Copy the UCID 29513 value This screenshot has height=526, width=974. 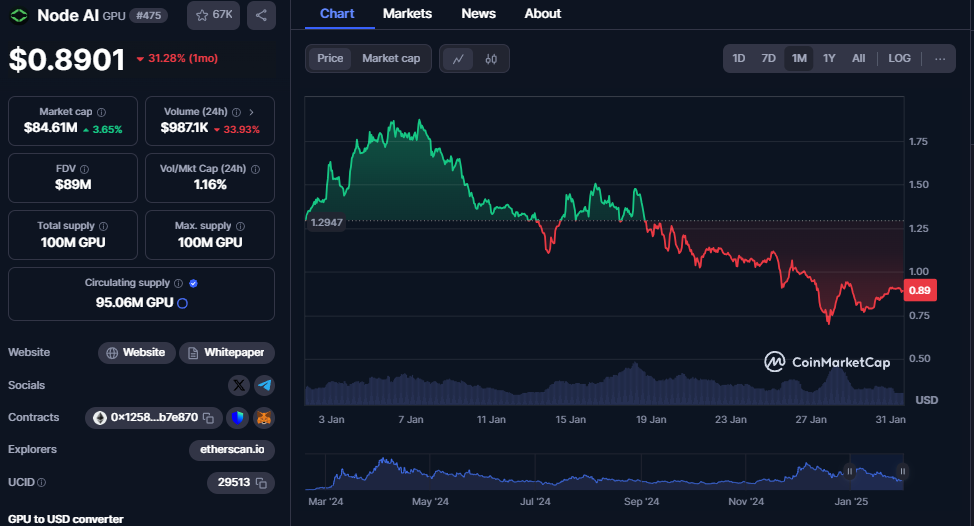pyautogui.click(x=261, y=483)
